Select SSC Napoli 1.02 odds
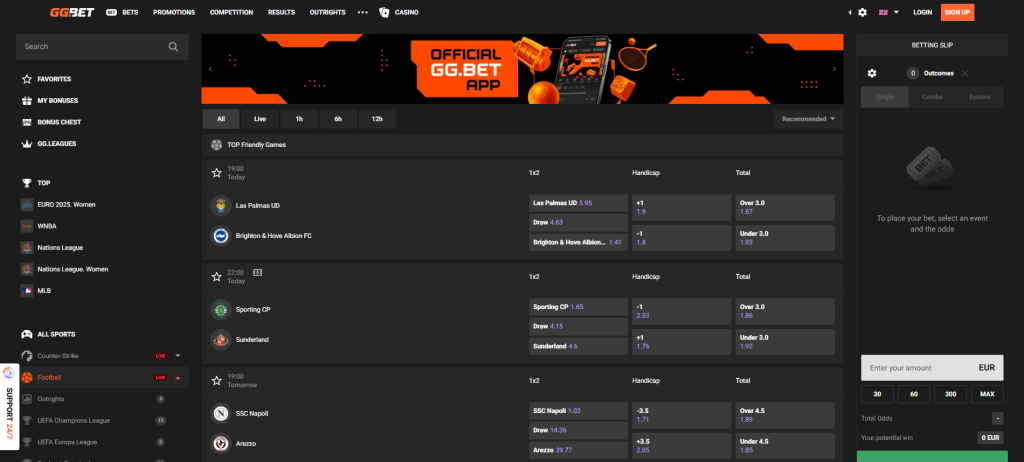The width and height of the screenshot is (1024, 462). point(578,411)
